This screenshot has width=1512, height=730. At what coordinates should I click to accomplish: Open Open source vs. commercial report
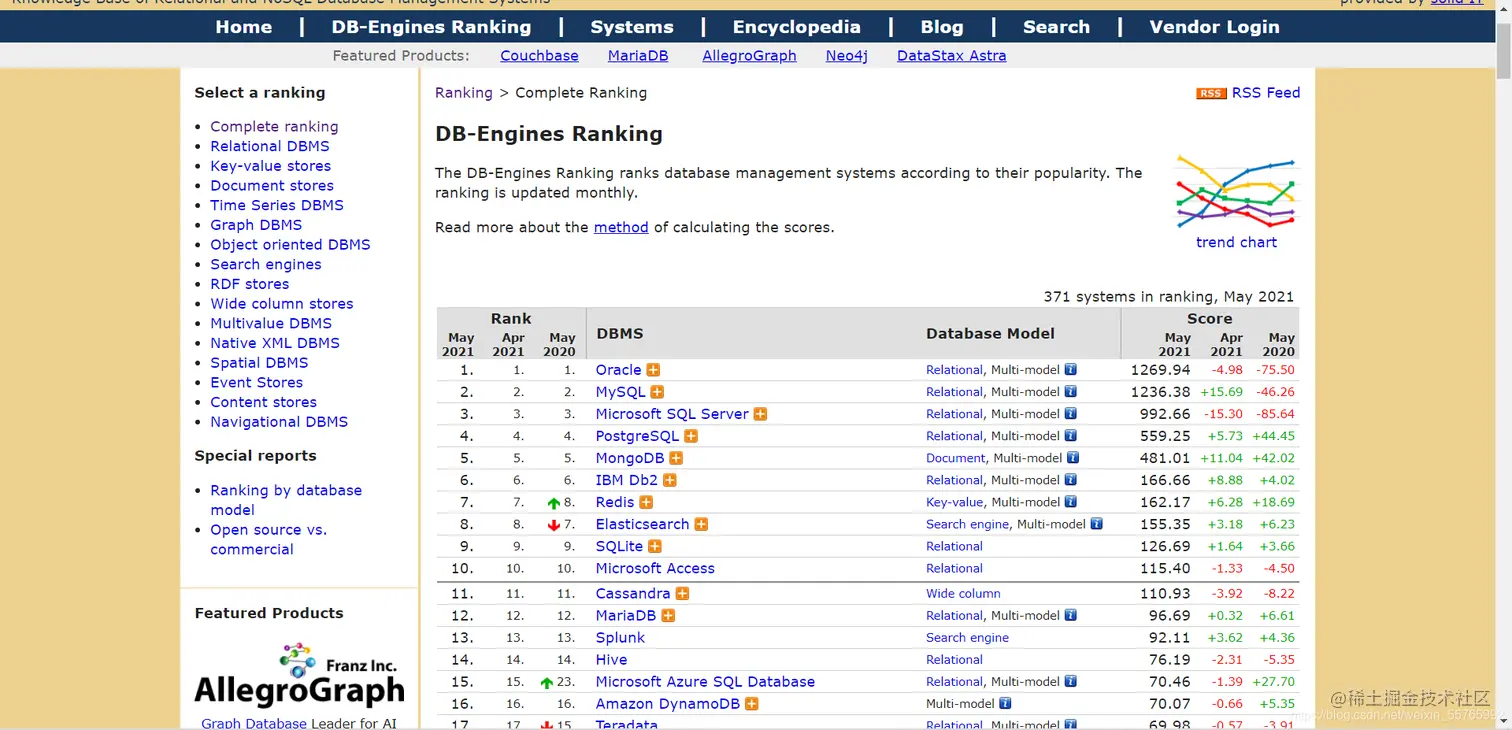point(269,540)
